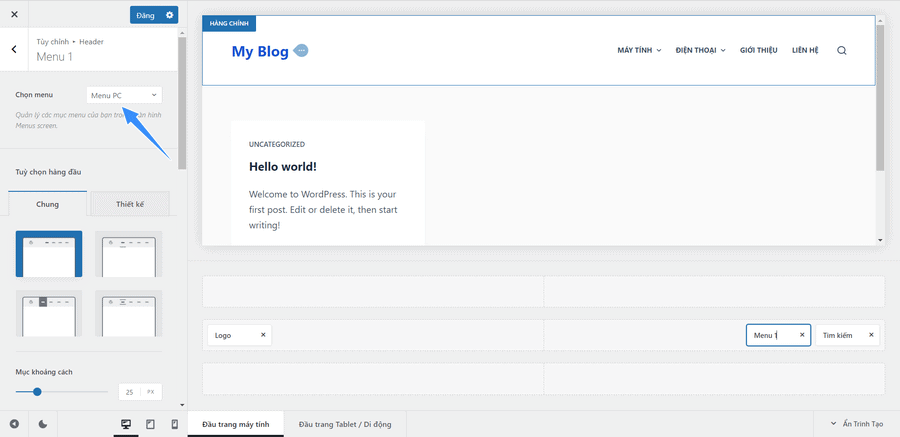
Task: Go back with the left chevron arrow
Action: pyautogui.click(x=14, y=49)
